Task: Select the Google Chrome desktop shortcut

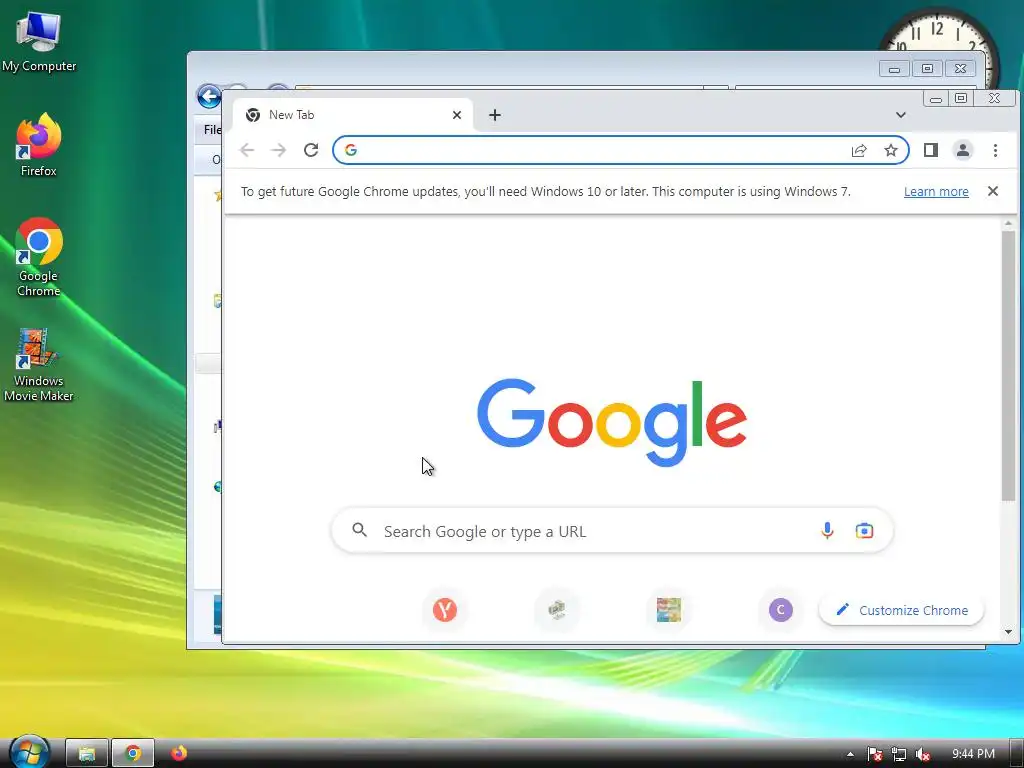Action: point(39,257)
